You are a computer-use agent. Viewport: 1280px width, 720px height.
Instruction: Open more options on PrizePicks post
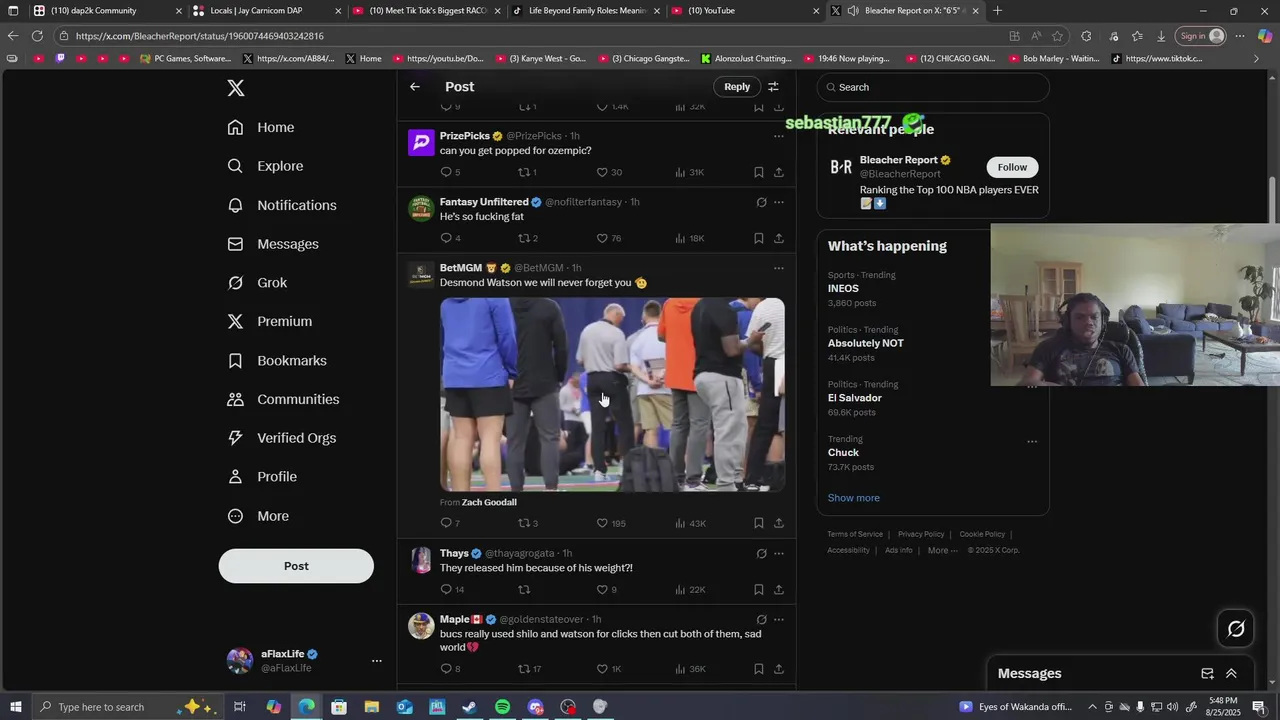(x=779, y=136)
